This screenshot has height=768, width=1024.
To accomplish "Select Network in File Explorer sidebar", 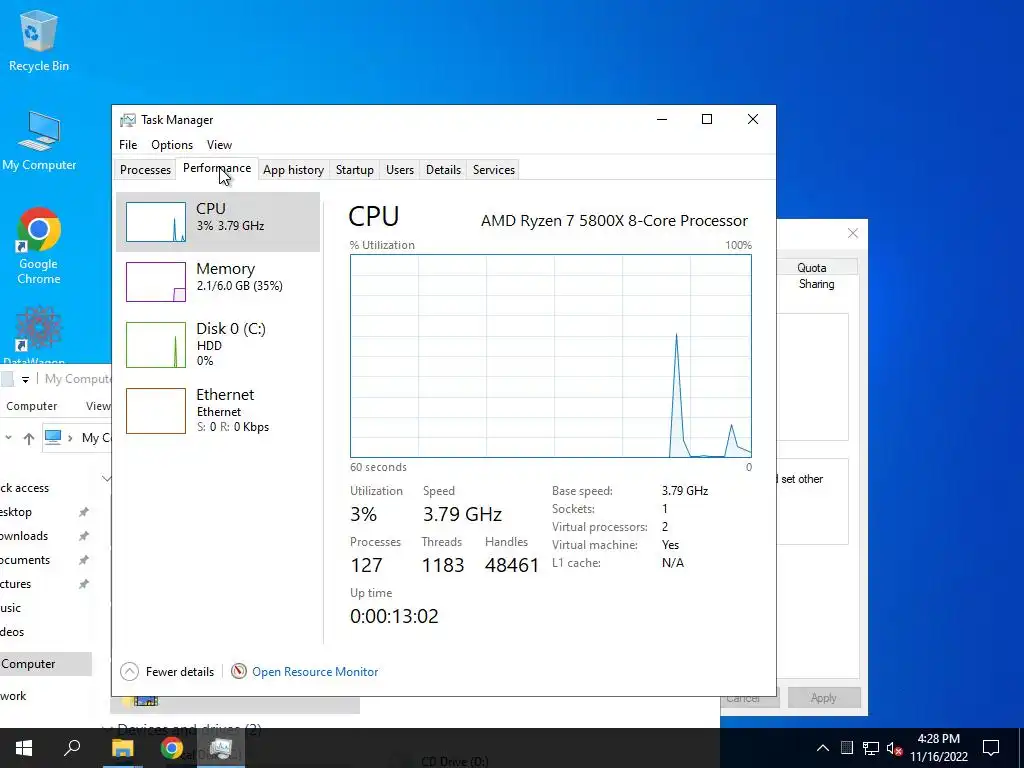I will (13, 696).
